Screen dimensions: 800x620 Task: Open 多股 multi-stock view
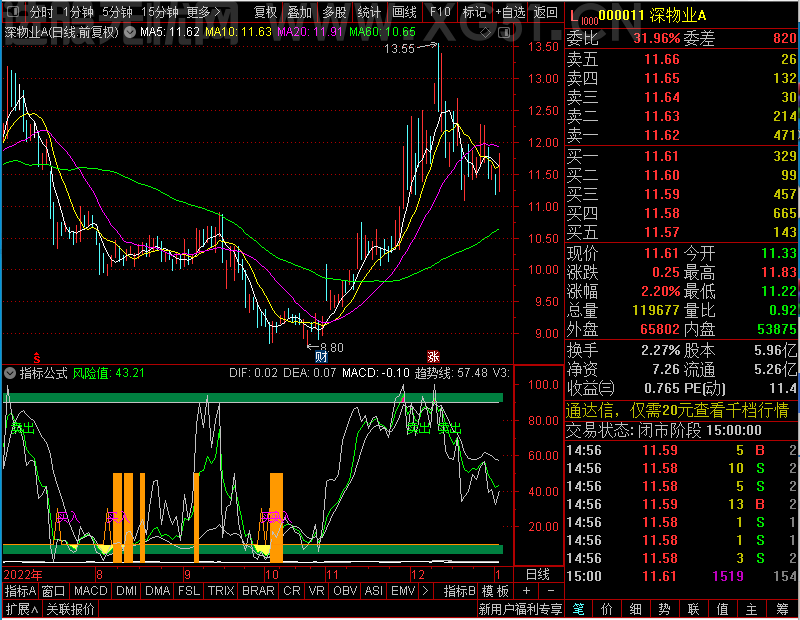click(x=334, y=12)
